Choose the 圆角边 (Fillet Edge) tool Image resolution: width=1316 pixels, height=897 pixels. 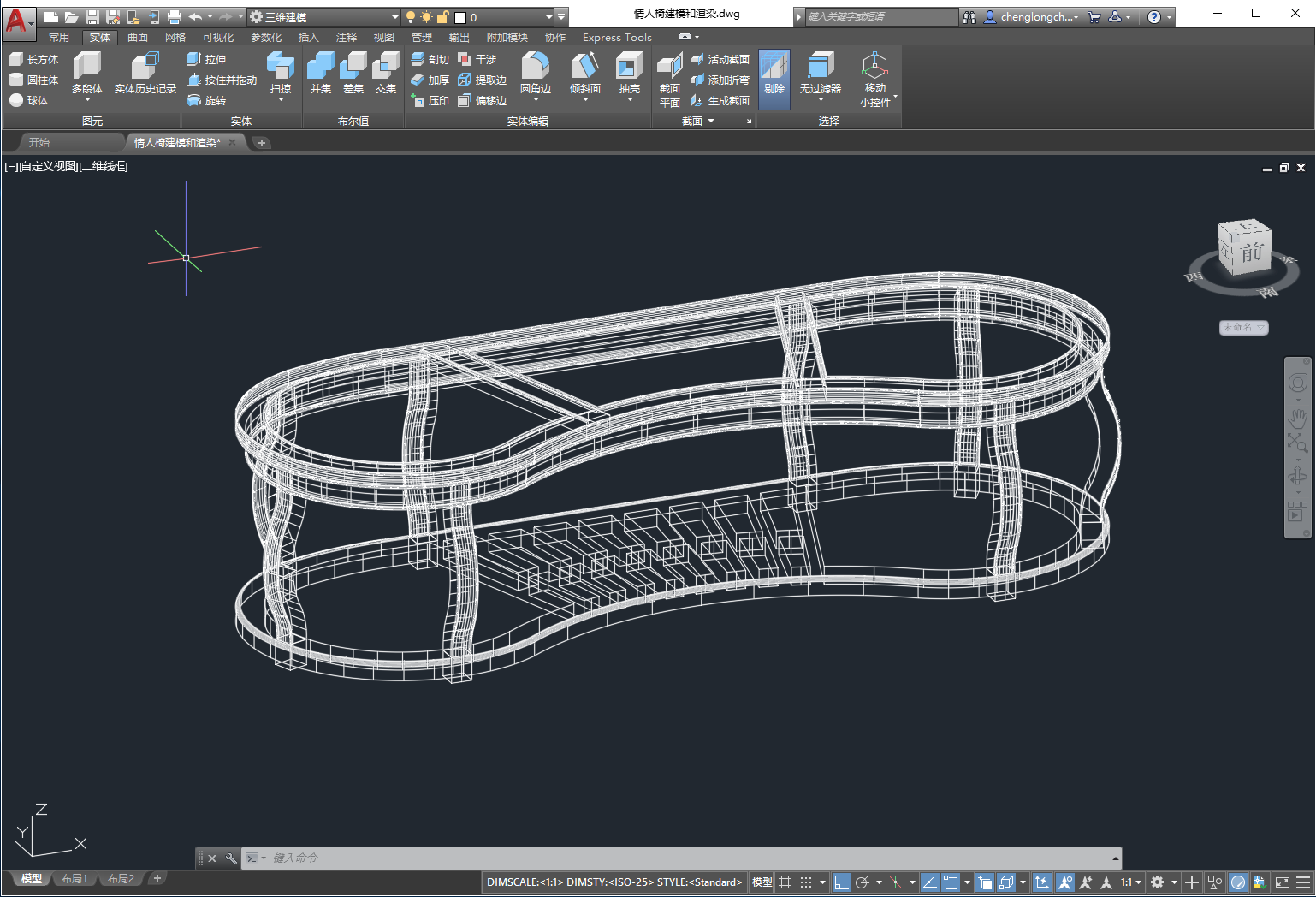coord(536,71)
